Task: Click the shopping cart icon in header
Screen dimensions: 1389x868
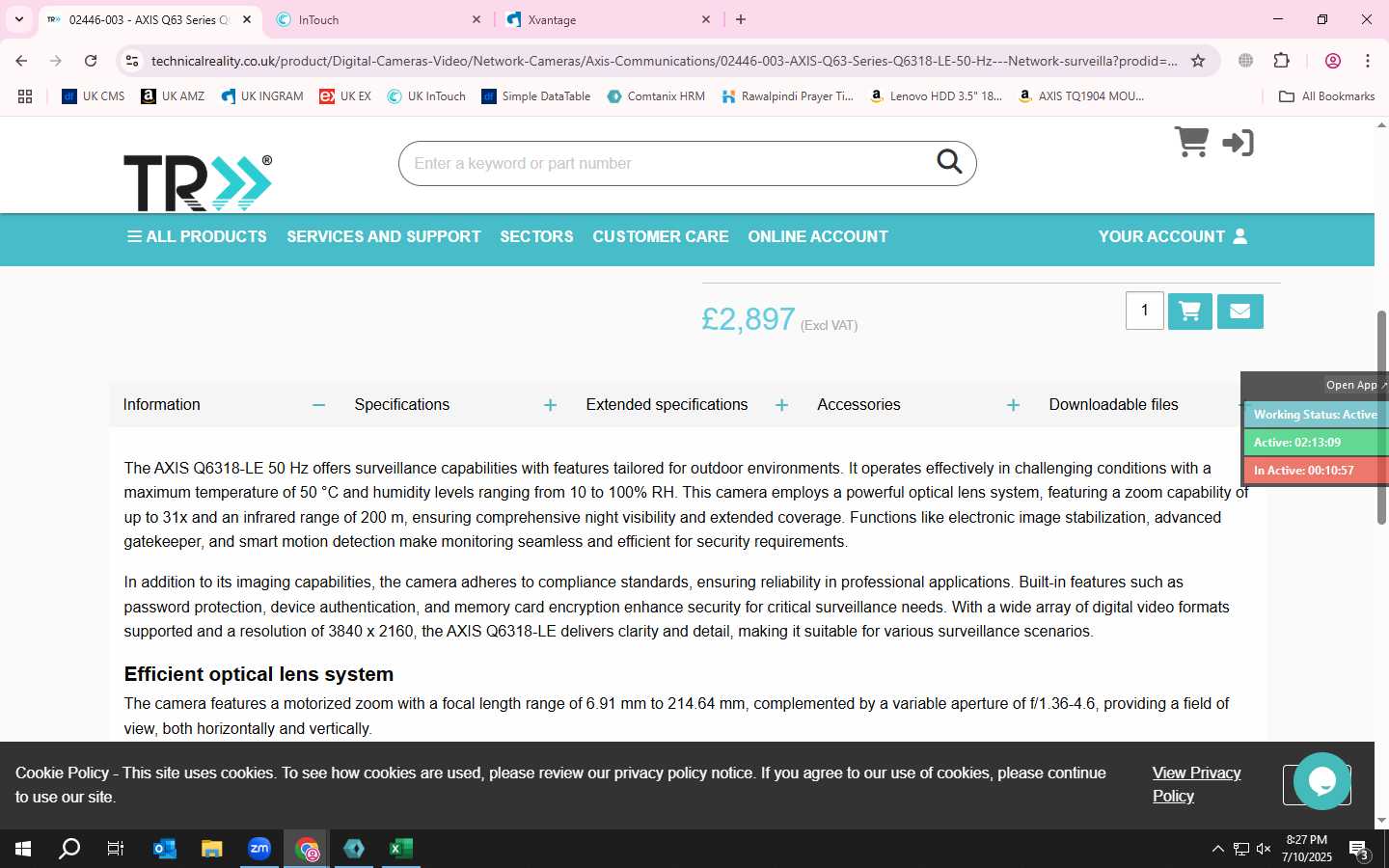Action: [1191, 142]
